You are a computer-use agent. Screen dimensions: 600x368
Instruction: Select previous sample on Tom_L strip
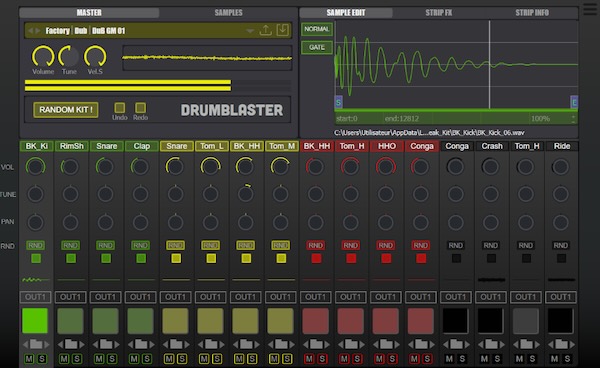pyautogui.click(x=201, y=344)
